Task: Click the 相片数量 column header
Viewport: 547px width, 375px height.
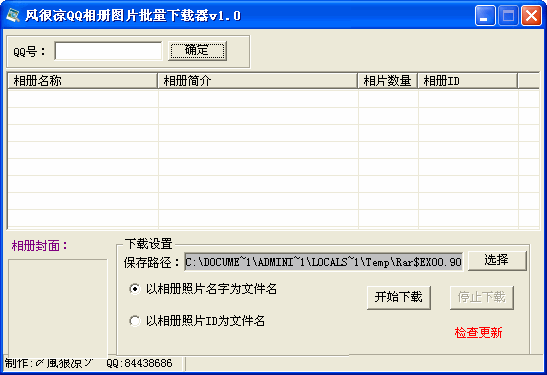Action: click(388, 81)
